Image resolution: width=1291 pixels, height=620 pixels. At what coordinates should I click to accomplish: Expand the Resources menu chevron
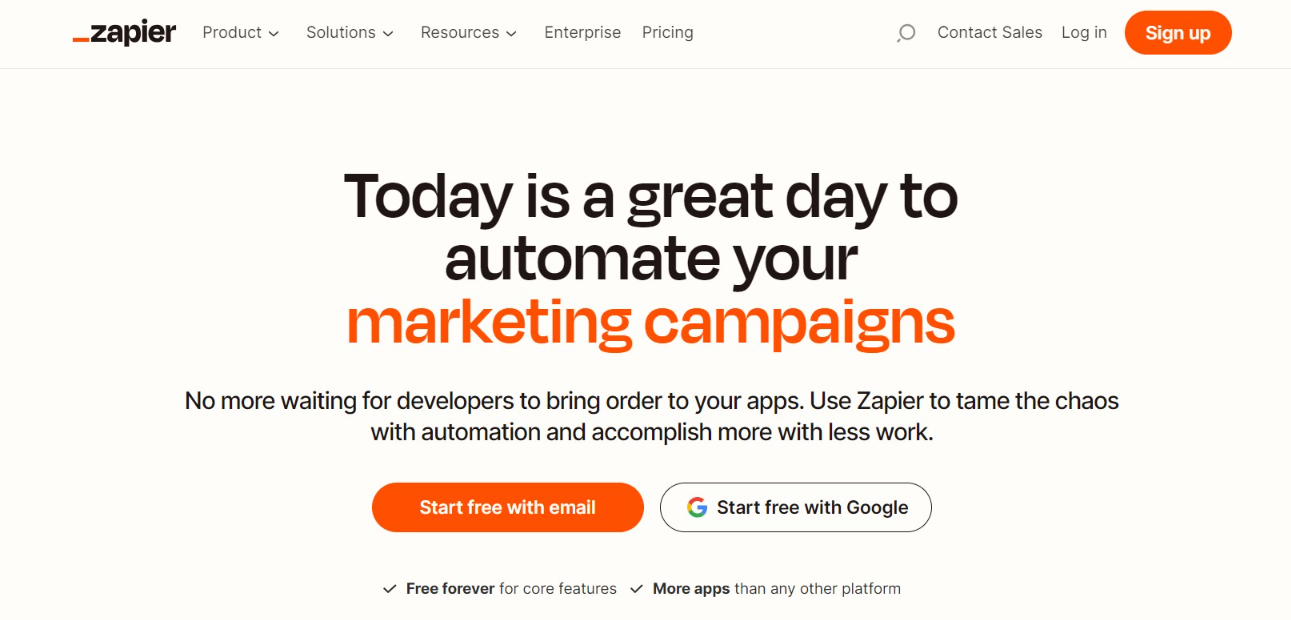point(511,34)
